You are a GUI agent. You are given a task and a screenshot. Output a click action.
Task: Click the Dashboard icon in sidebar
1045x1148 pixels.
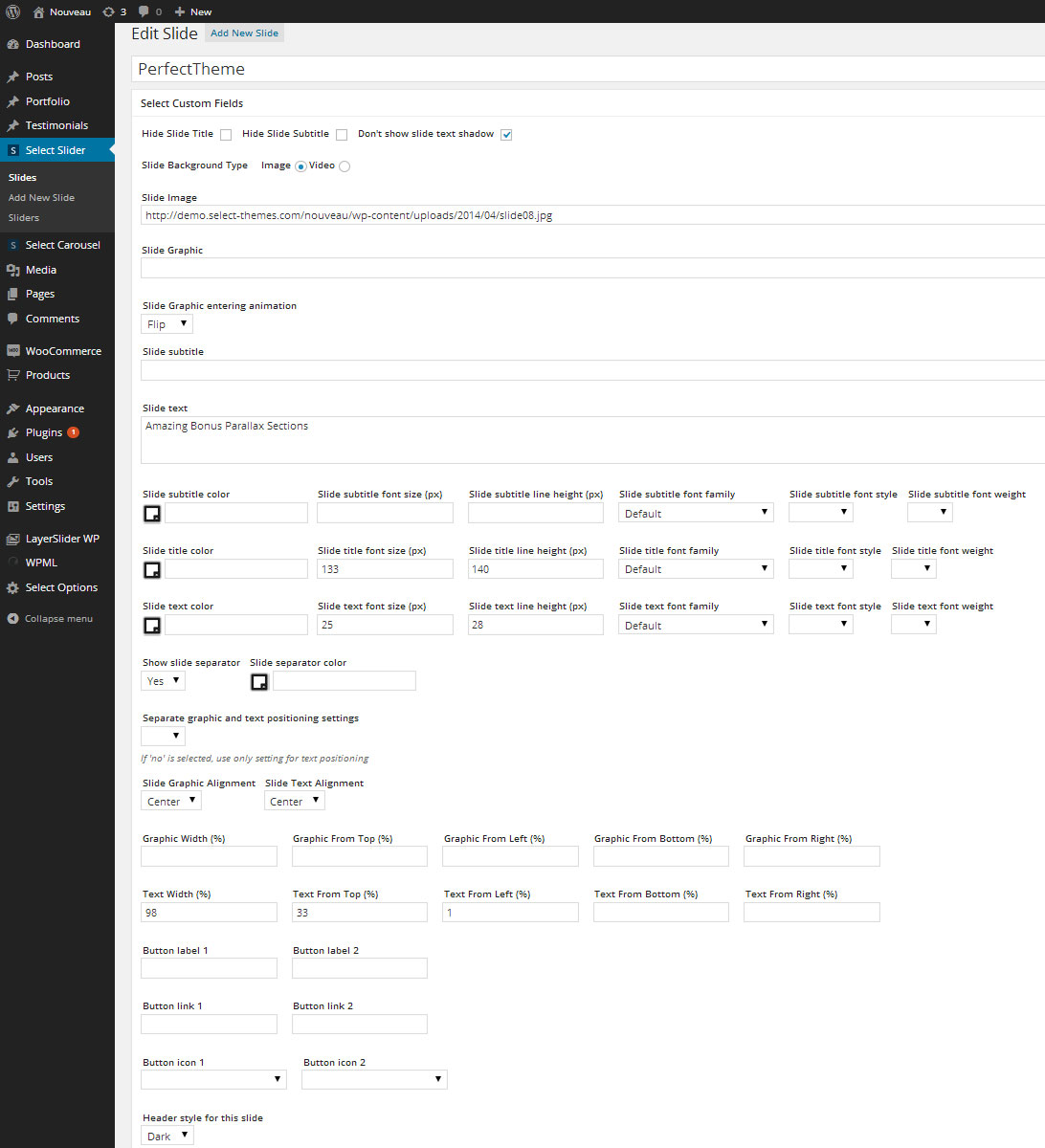point(12,44)
